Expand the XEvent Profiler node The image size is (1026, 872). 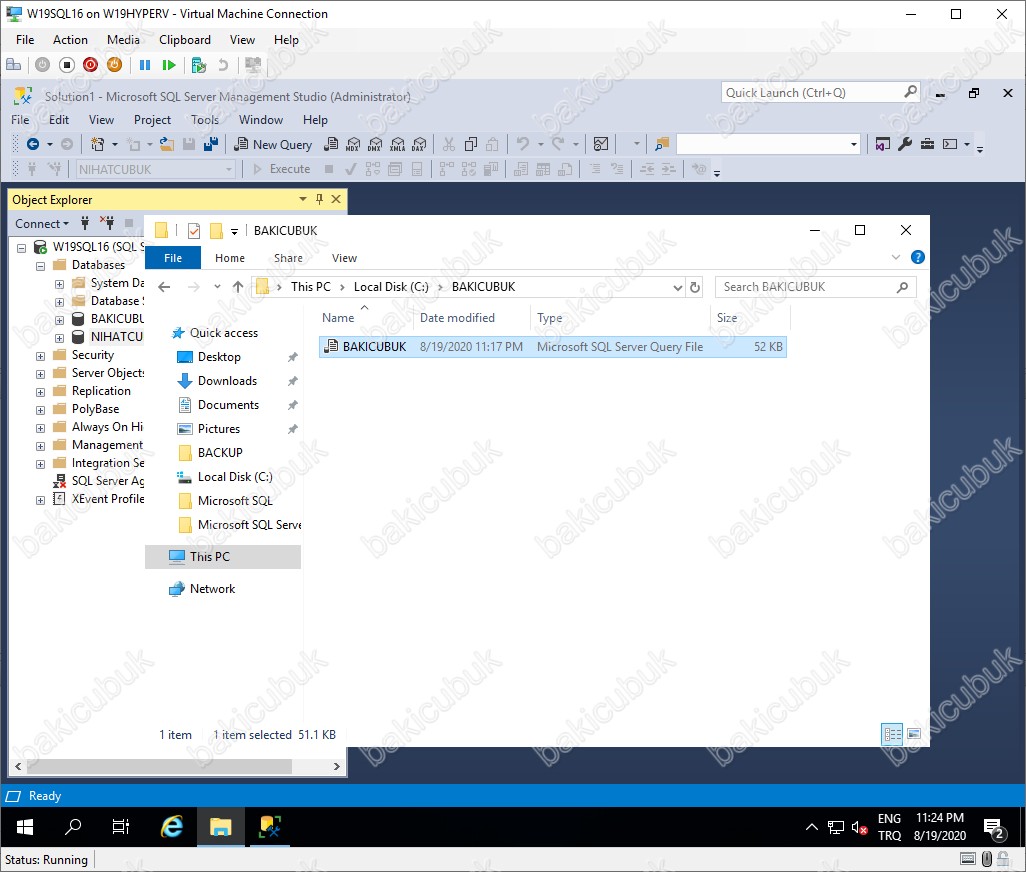click(41, 500)
